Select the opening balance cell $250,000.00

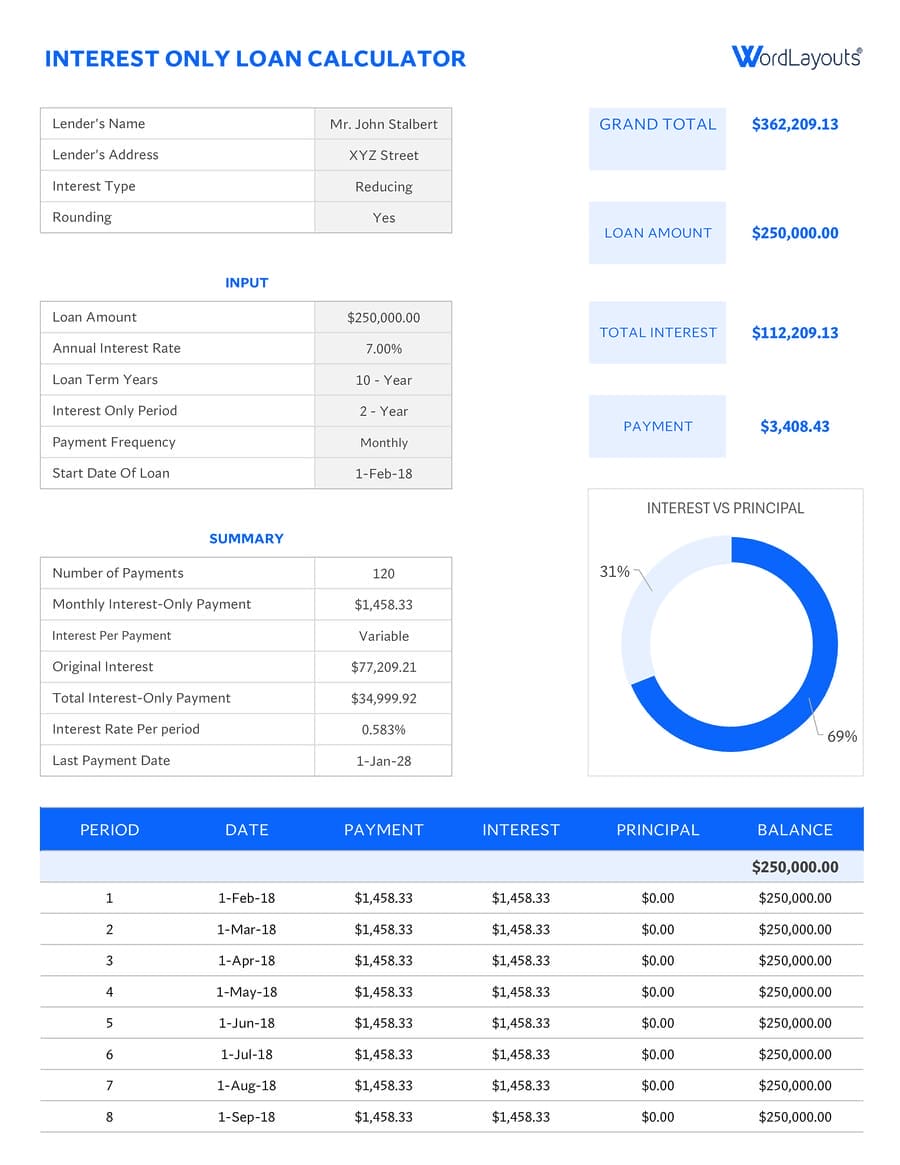pyautogui.click(x=795, y=866)
